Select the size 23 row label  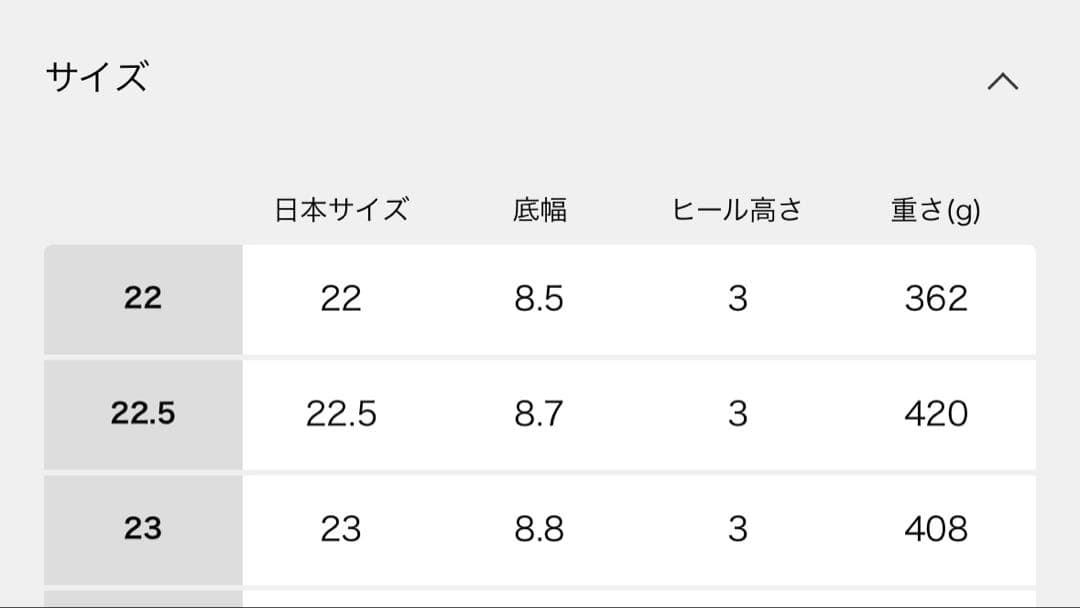[142, 527]
